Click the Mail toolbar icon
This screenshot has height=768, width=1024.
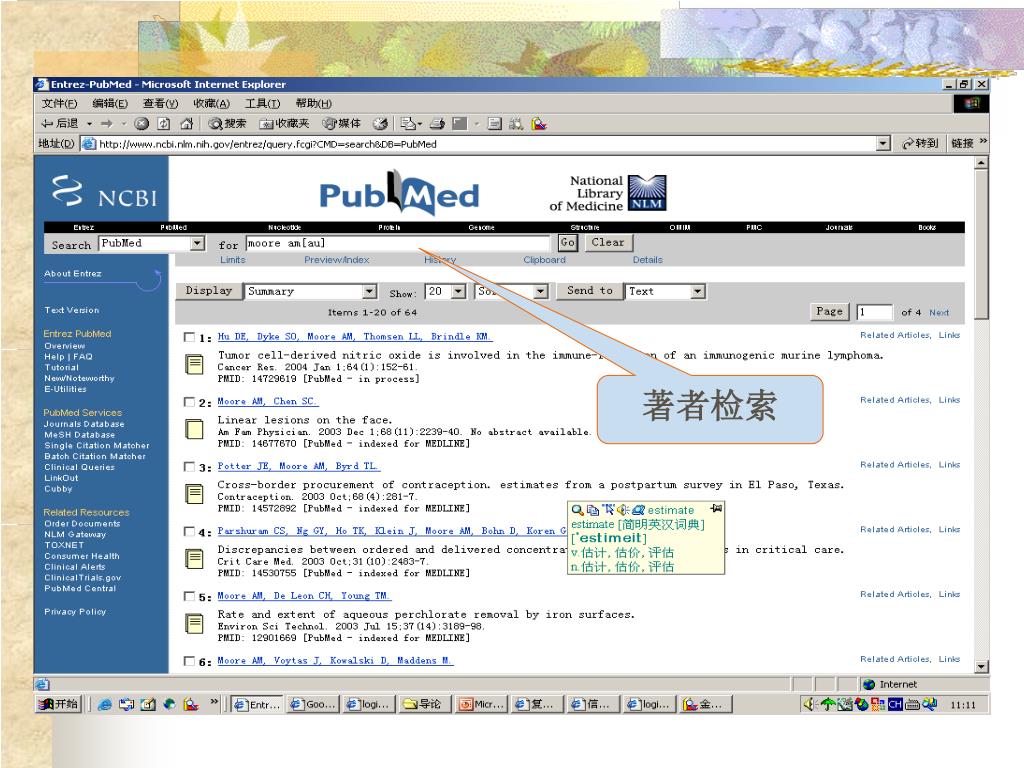410,123
